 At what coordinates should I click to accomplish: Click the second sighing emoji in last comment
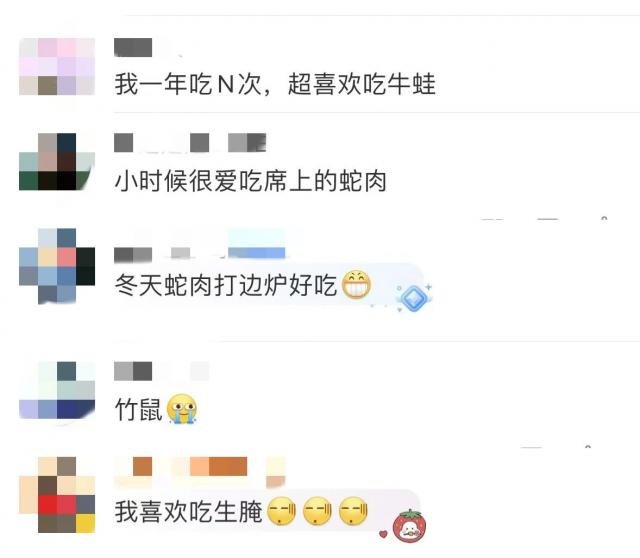[x=317, y=511]
